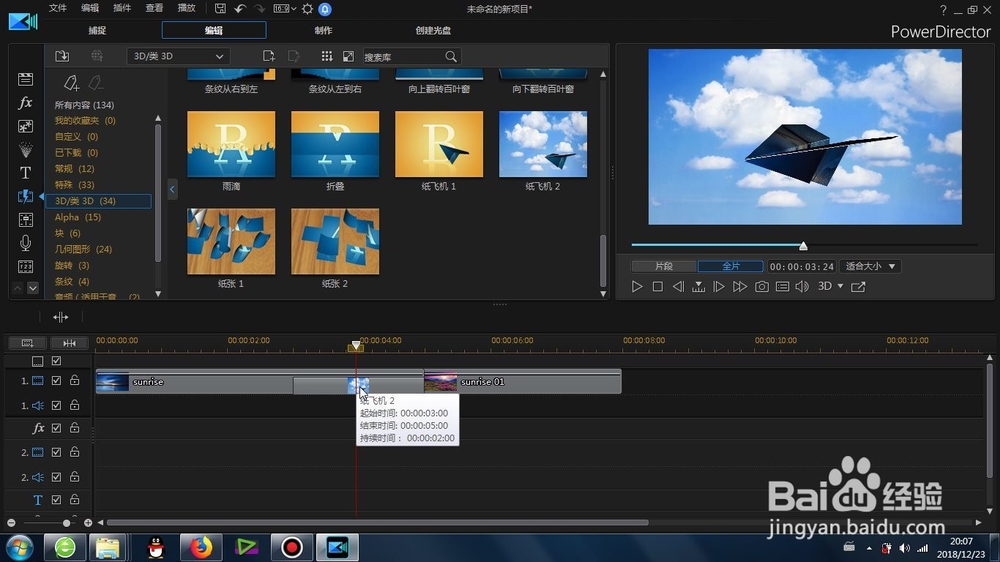Toggle audio track 2 enable checkbox

coord(56,477)
